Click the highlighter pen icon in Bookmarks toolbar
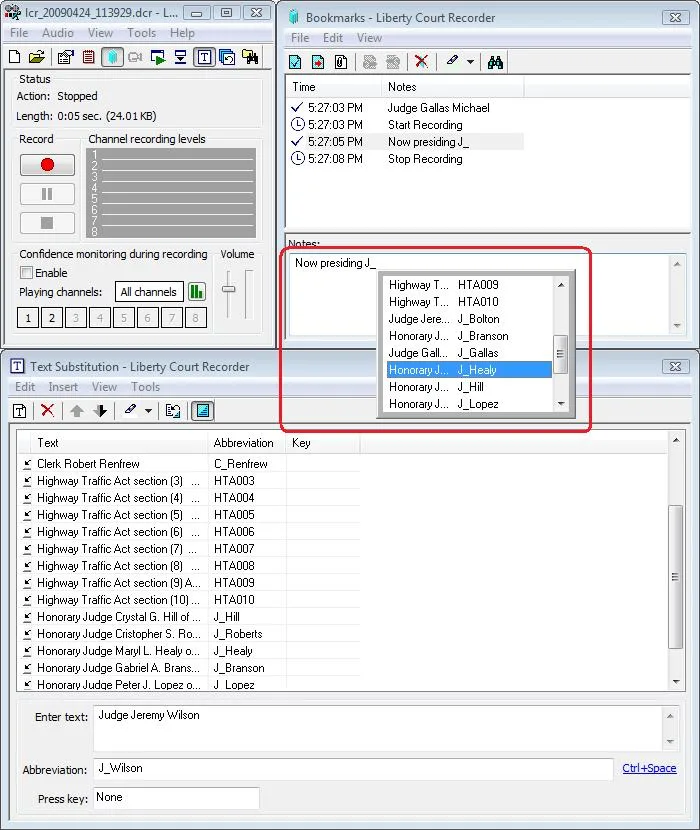 click(452, 60)
